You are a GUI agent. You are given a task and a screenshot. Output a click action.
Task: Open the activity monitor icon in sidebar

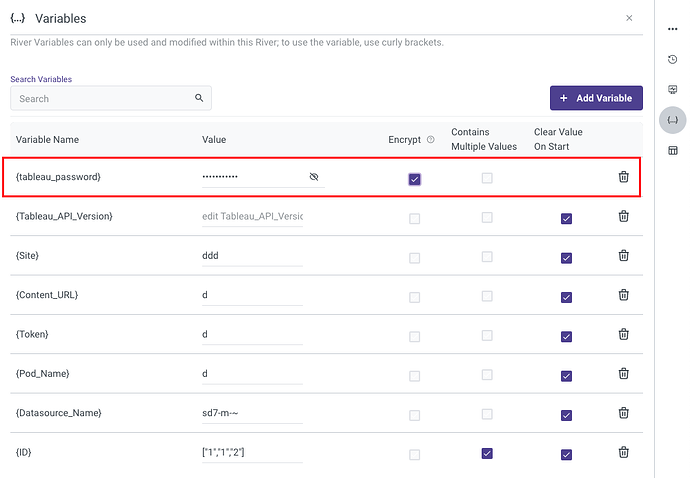[672, 89]
